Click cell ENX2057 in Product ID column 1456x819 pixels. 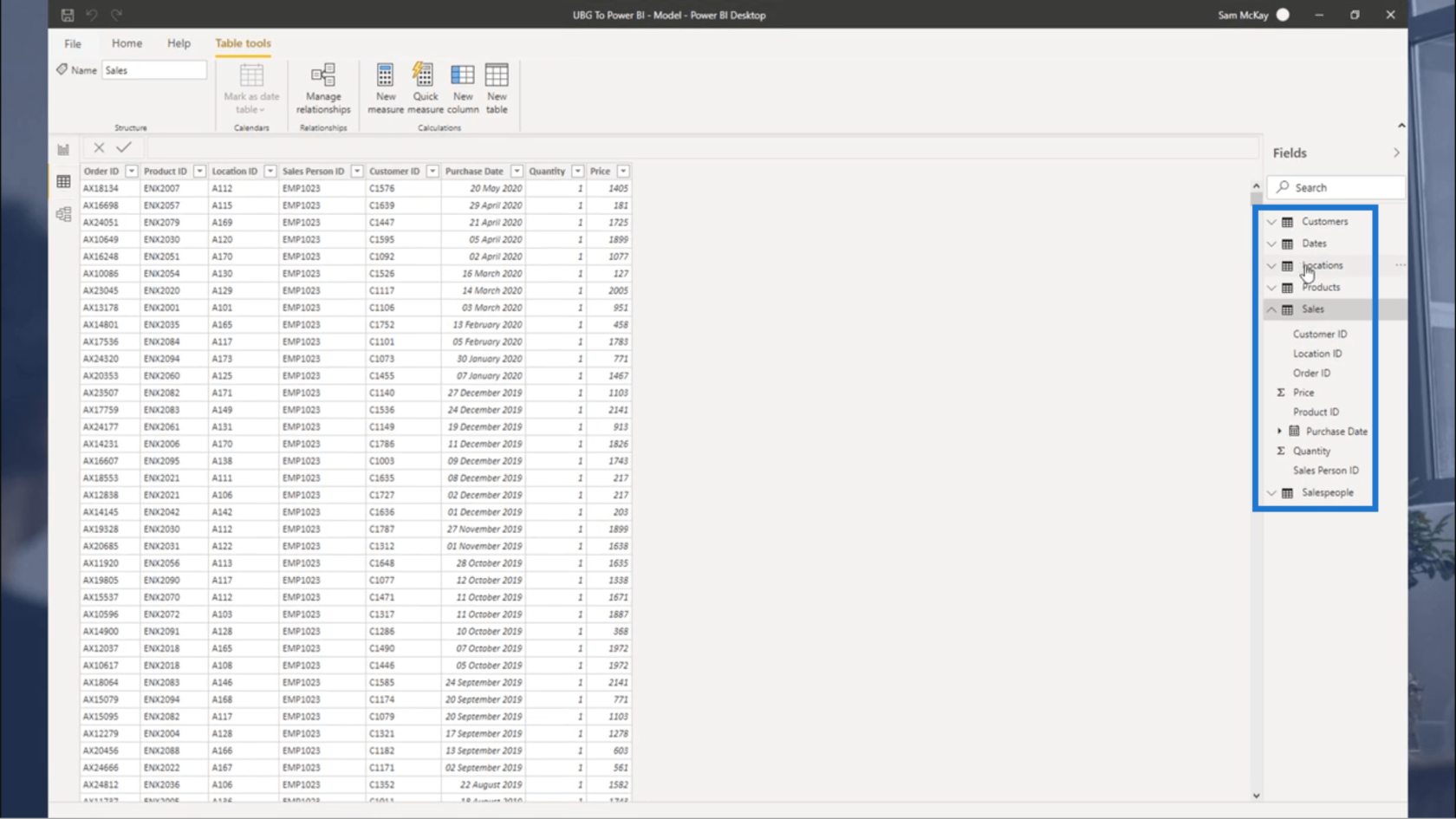point(162,205)
